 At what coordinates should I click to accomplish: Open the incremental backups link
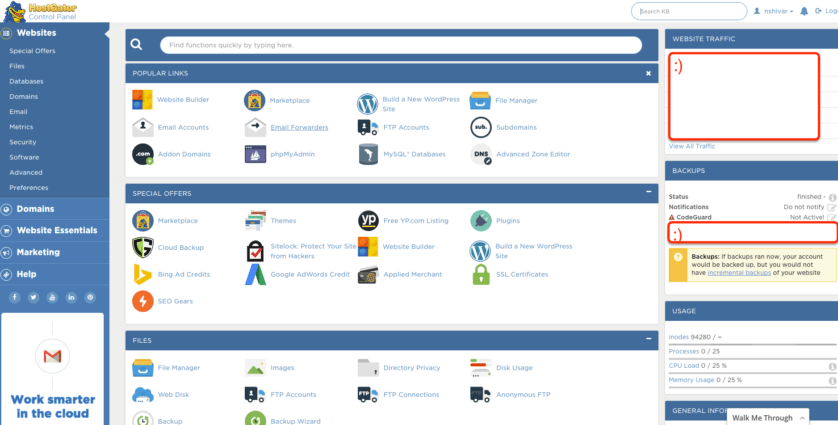coord(739,273)
